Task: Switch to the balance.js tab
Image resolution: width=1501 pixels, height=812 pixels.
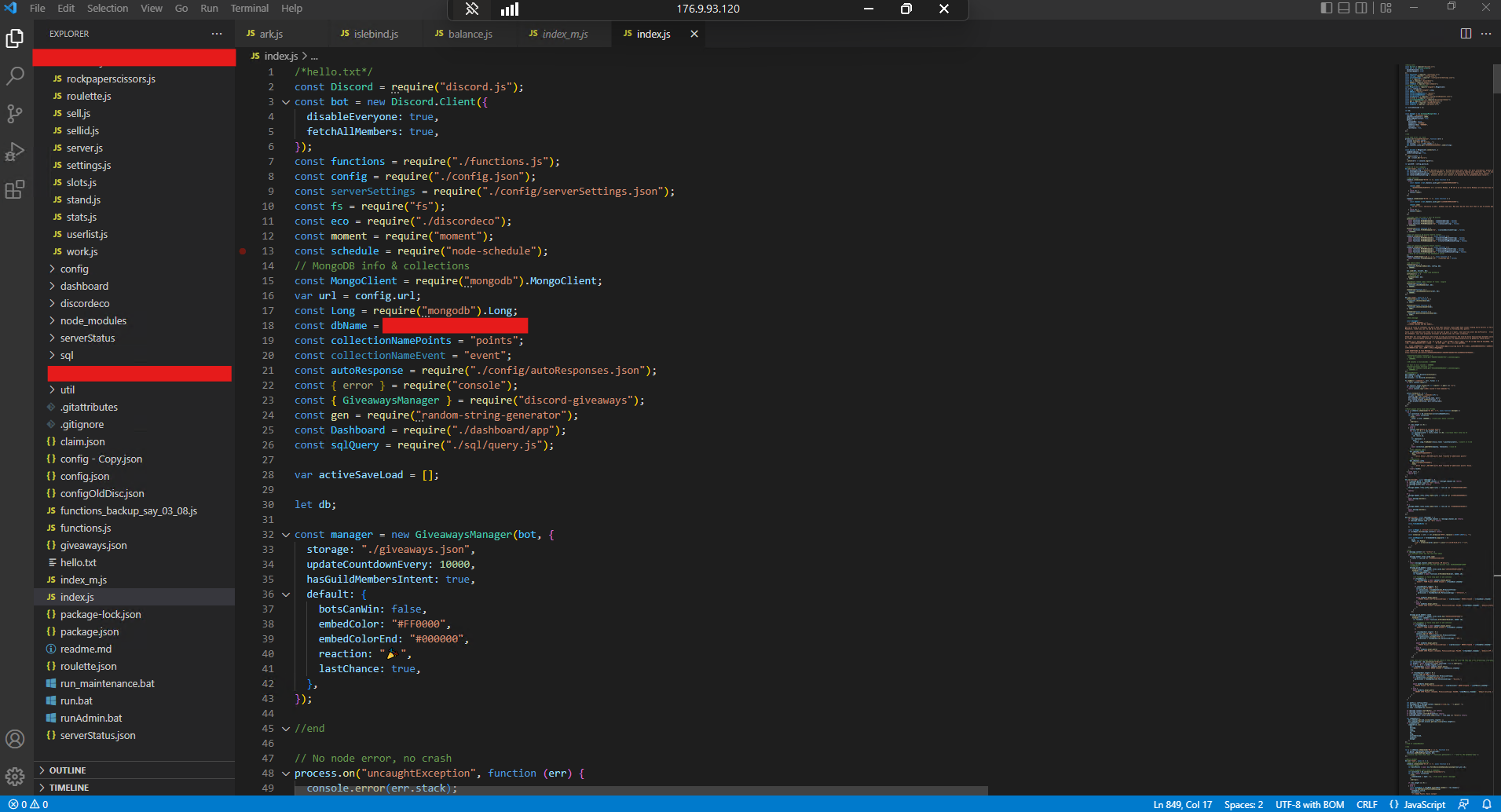Action: click(470, 34)
